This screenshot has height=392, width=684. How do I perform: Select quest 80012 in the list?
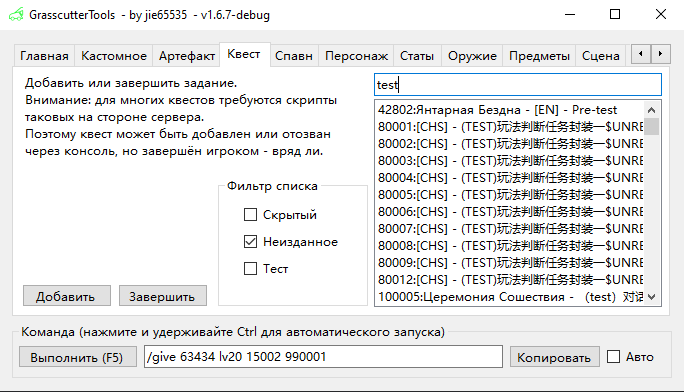pos(510,280)
